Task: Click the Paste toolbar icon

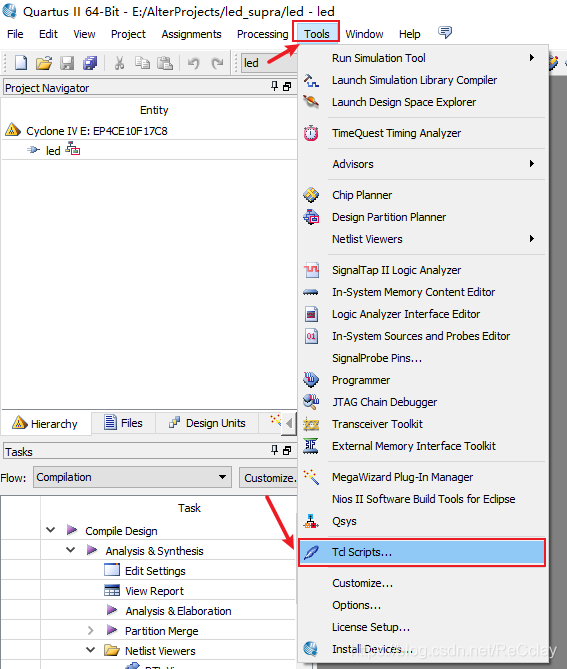Action: tap(165, 63)
